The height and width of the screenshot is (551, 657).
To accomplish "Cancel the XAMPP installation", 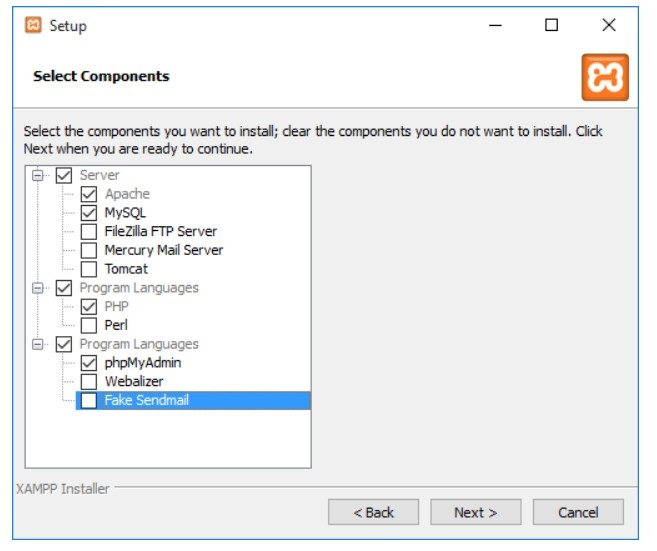I will point(578,512).
